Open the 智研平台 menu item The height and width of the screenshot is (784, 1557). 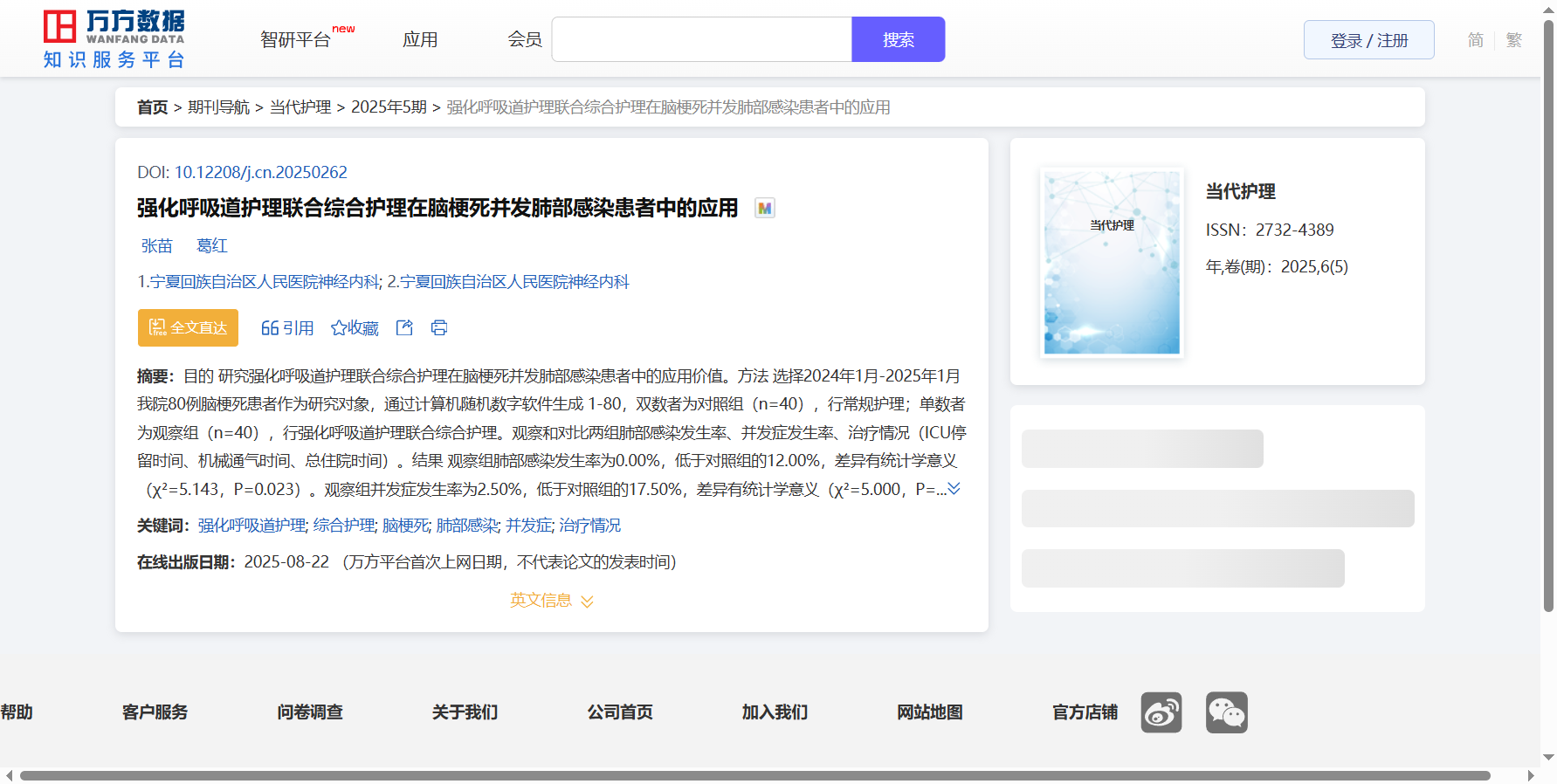(x=295, y=40)
